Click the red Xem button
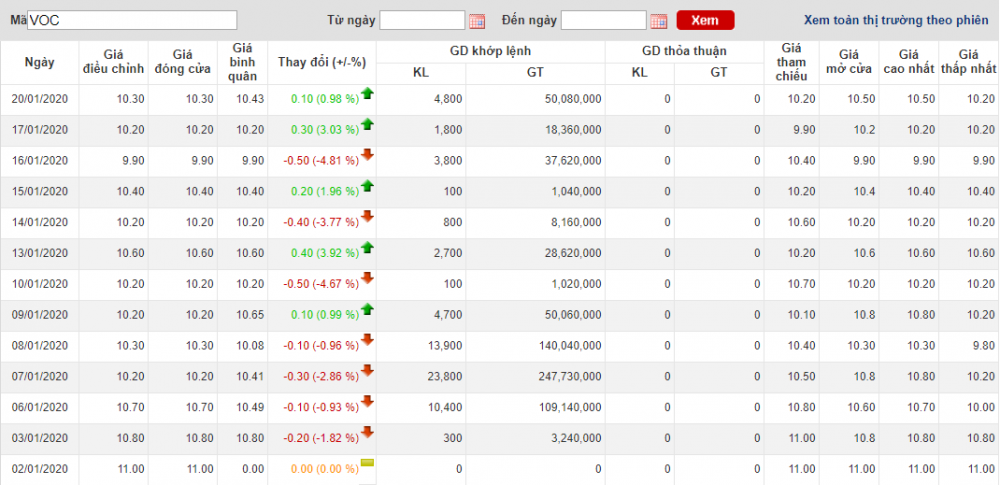The image size is (1000, 485). point(705,20)
